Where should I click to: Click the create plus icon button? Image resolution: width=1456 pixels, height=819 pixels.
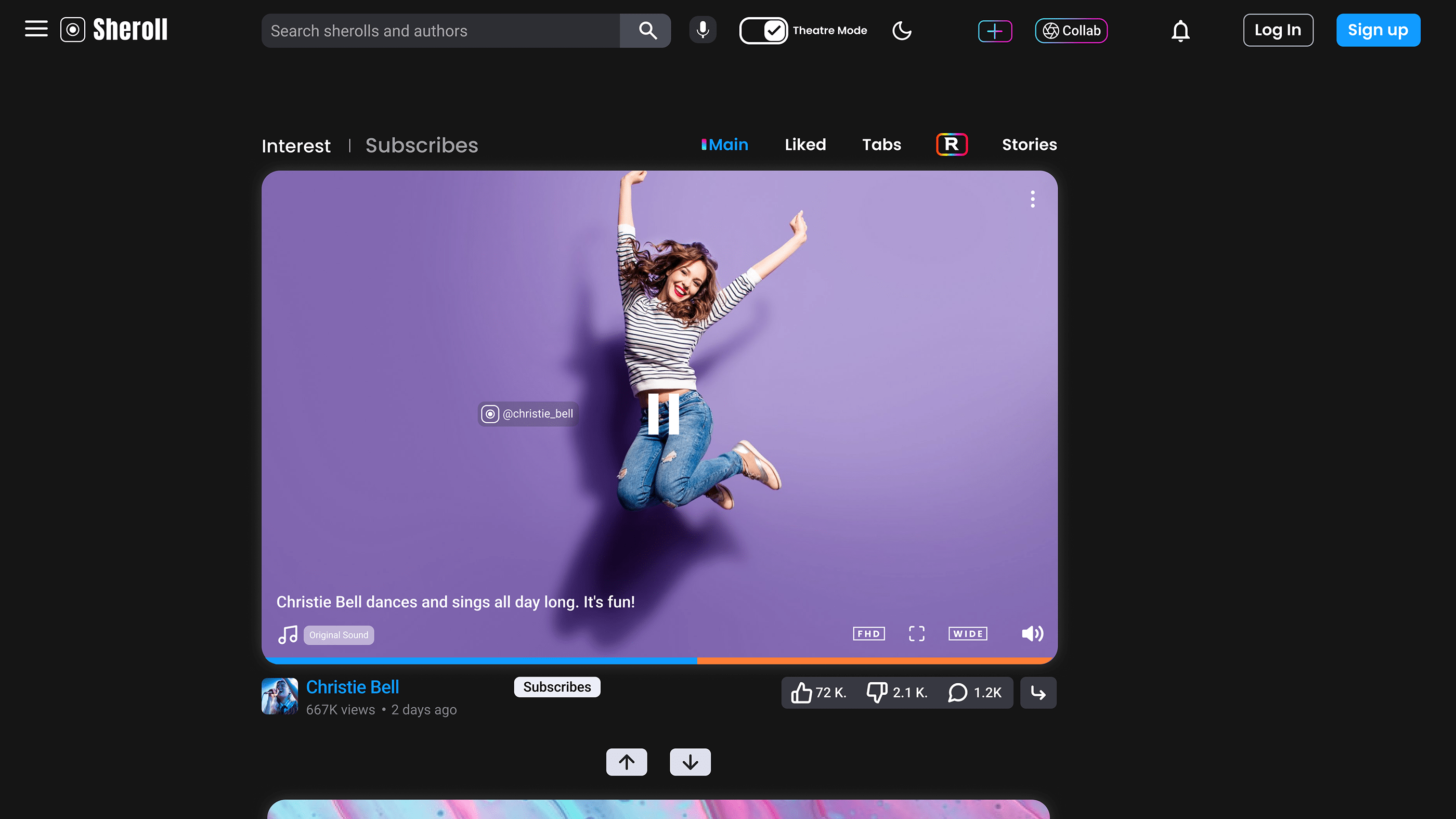995,31
